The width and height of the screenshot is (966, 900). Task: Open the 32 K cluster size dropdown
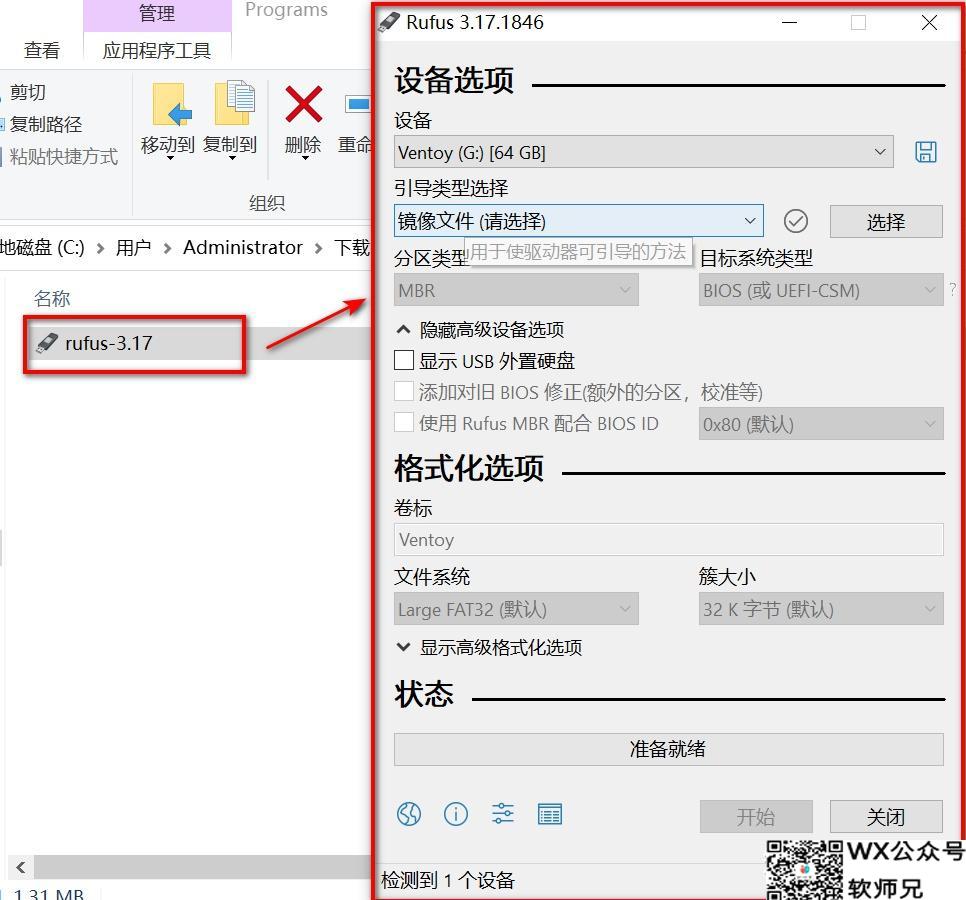pos(820,609)
